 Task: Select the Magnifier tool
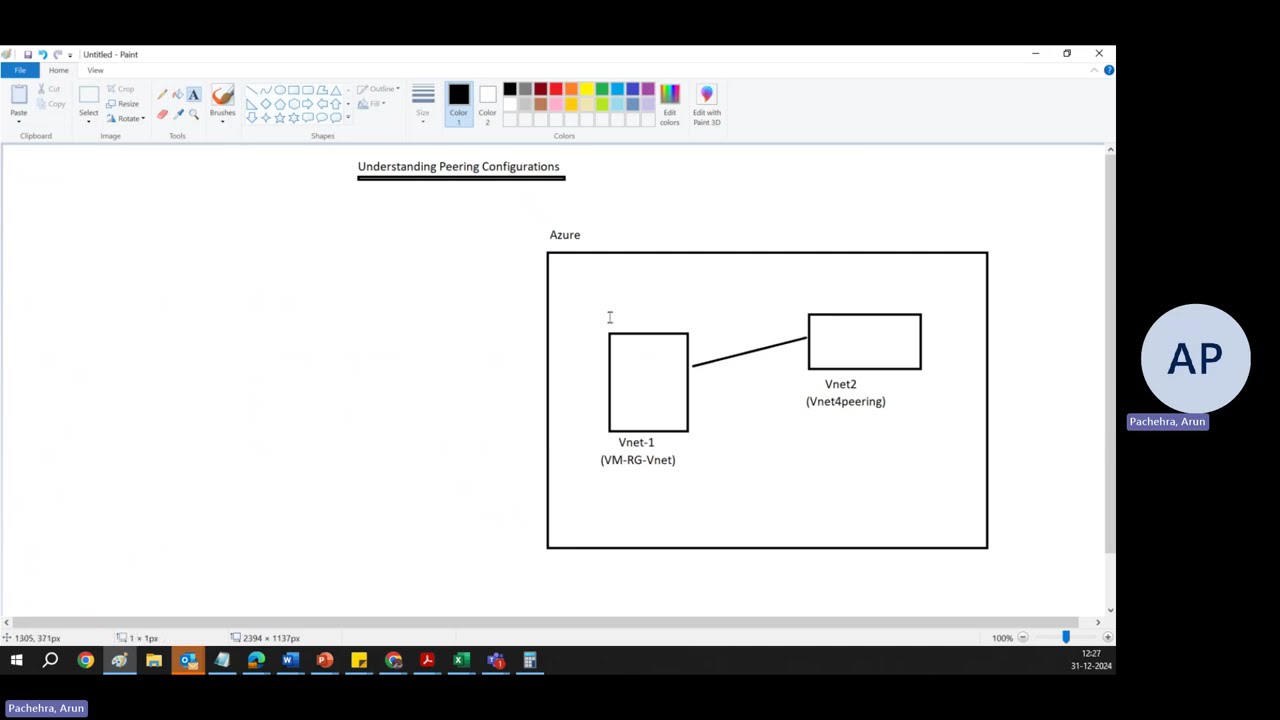(x=194, y=114)
